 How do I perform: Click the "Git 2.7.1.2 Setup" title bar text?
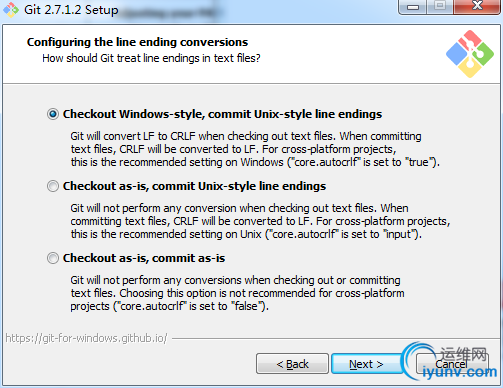(71, 10)
